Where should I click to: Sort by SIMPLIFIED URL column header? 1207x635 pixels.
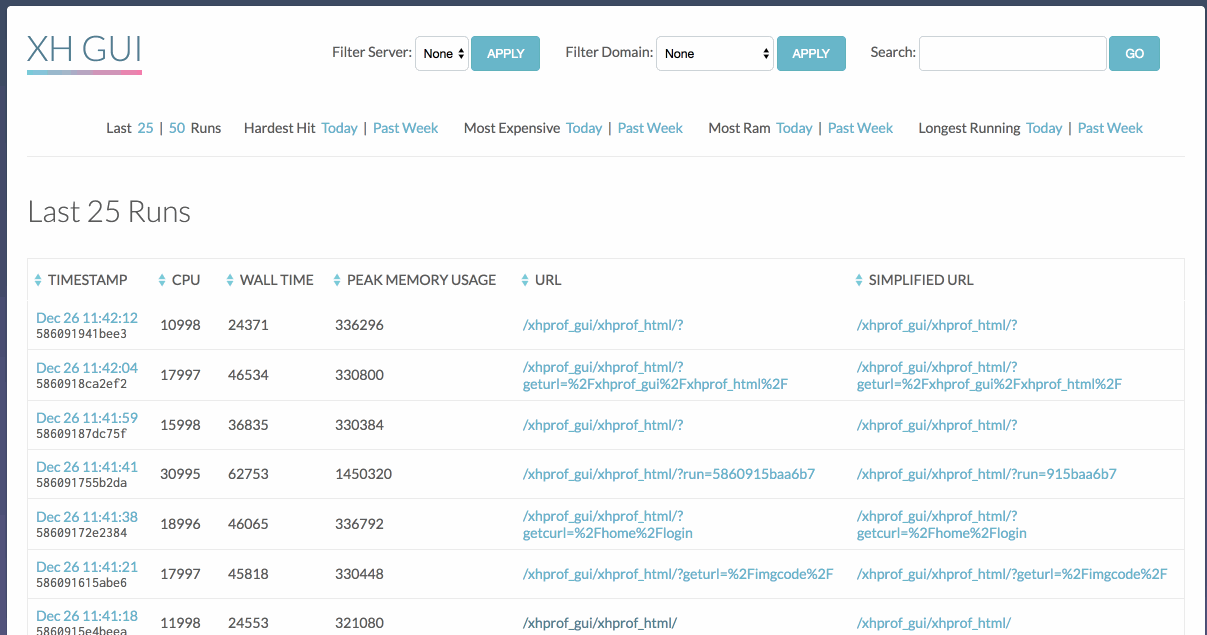[921, 281]
